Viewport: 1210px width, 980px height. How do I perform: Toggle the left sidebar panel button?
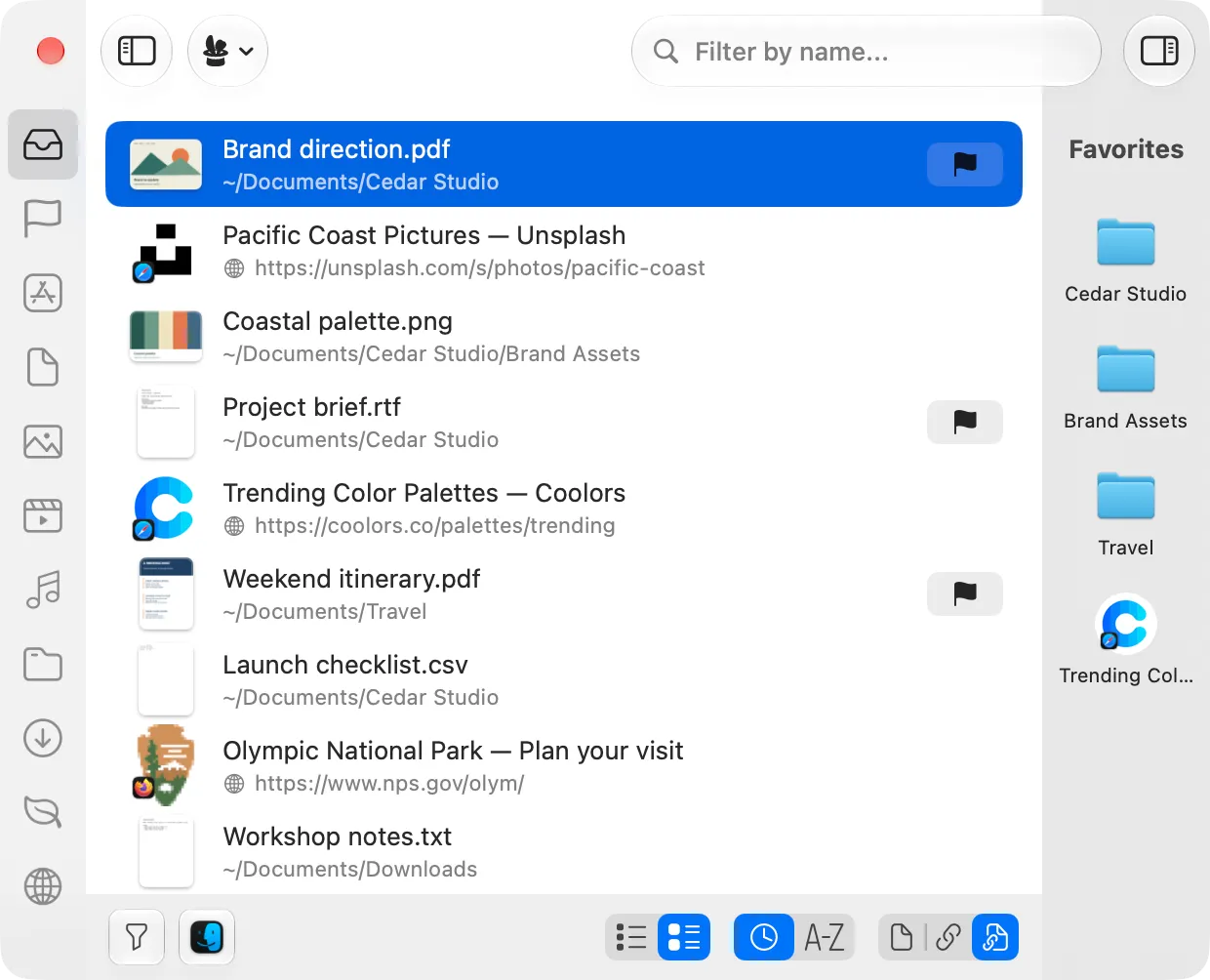[x=137, y=51]
